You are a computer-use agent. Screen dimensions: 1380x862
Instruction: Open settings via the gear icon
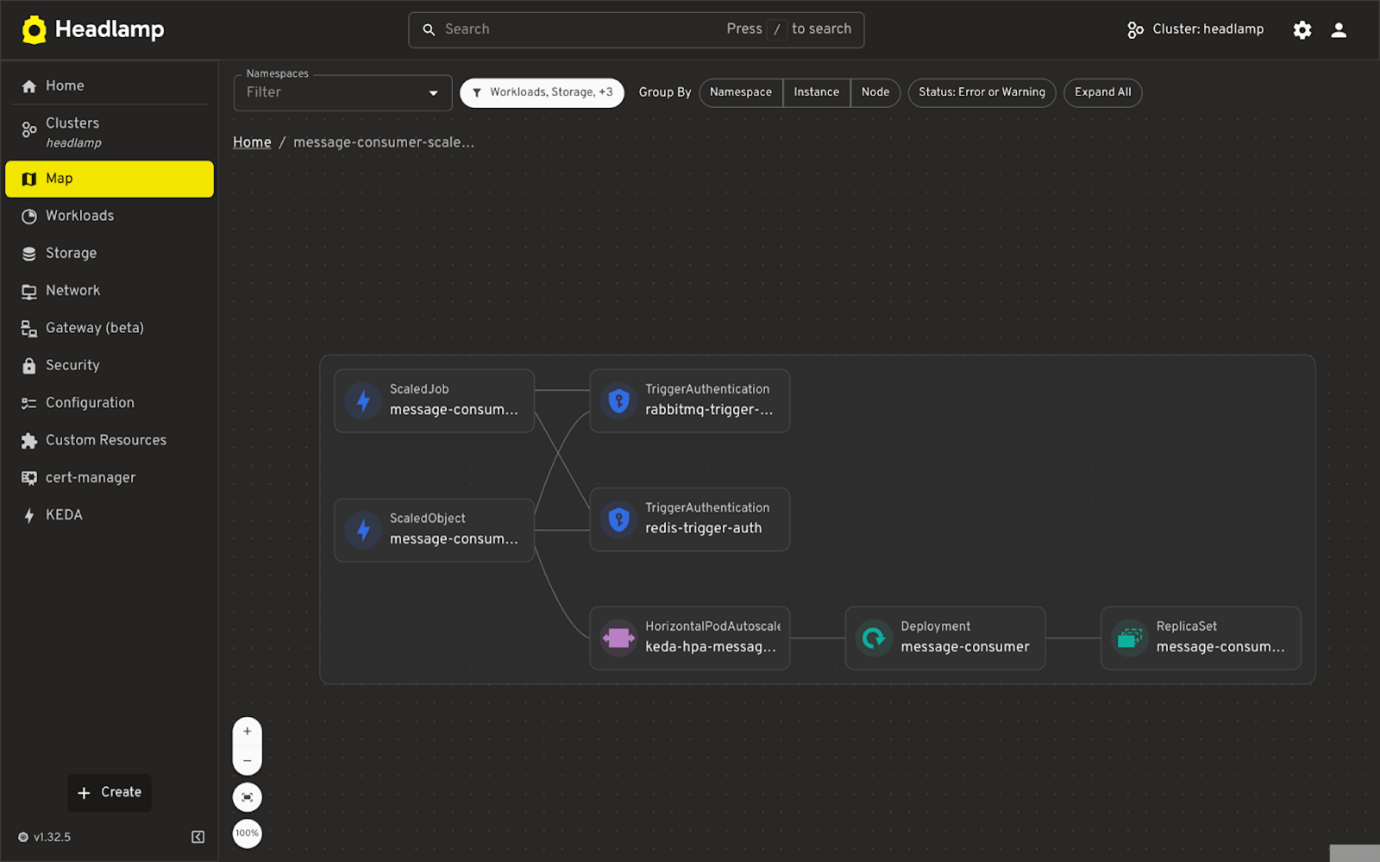pyautogui.click(x=1302, y=30)
